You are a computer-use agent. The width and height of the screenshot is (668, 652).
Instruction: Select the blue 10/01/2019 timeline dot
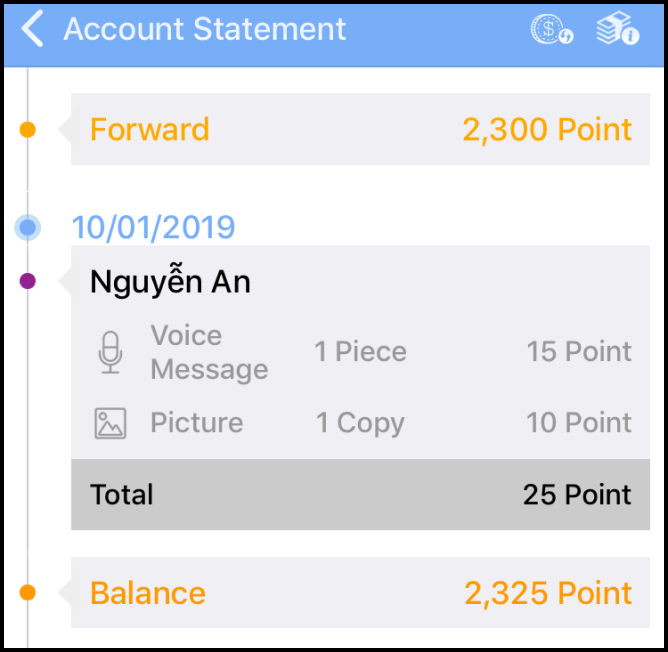tap(28, 228)
